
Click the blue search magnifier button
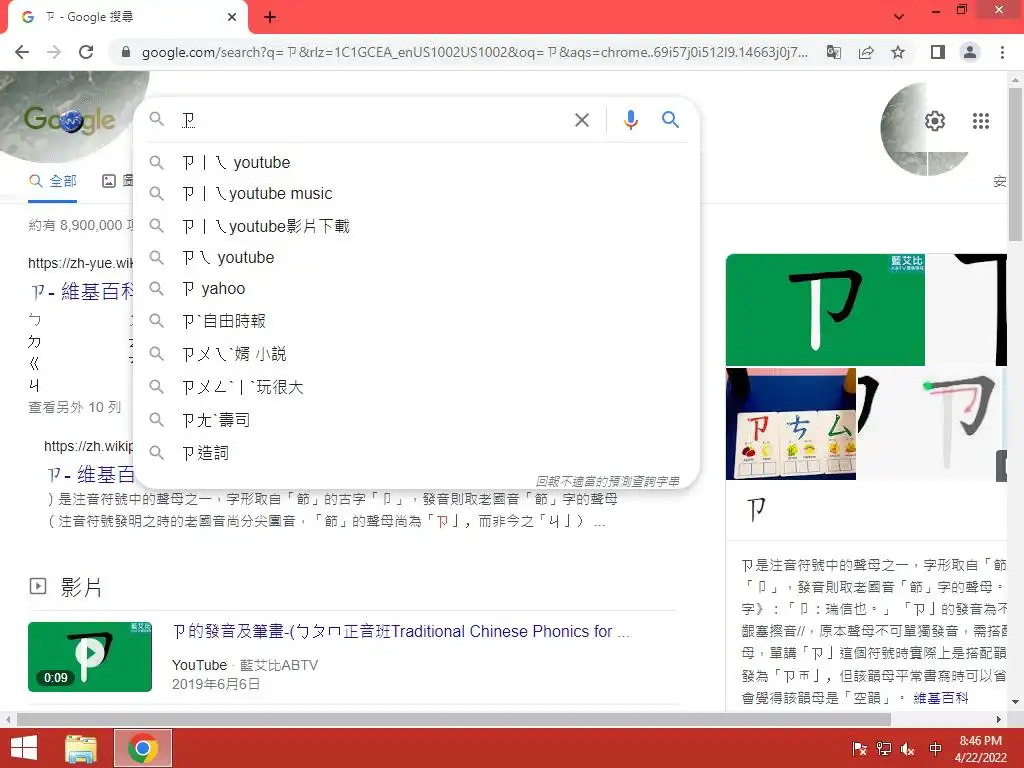tap(670, 120)
